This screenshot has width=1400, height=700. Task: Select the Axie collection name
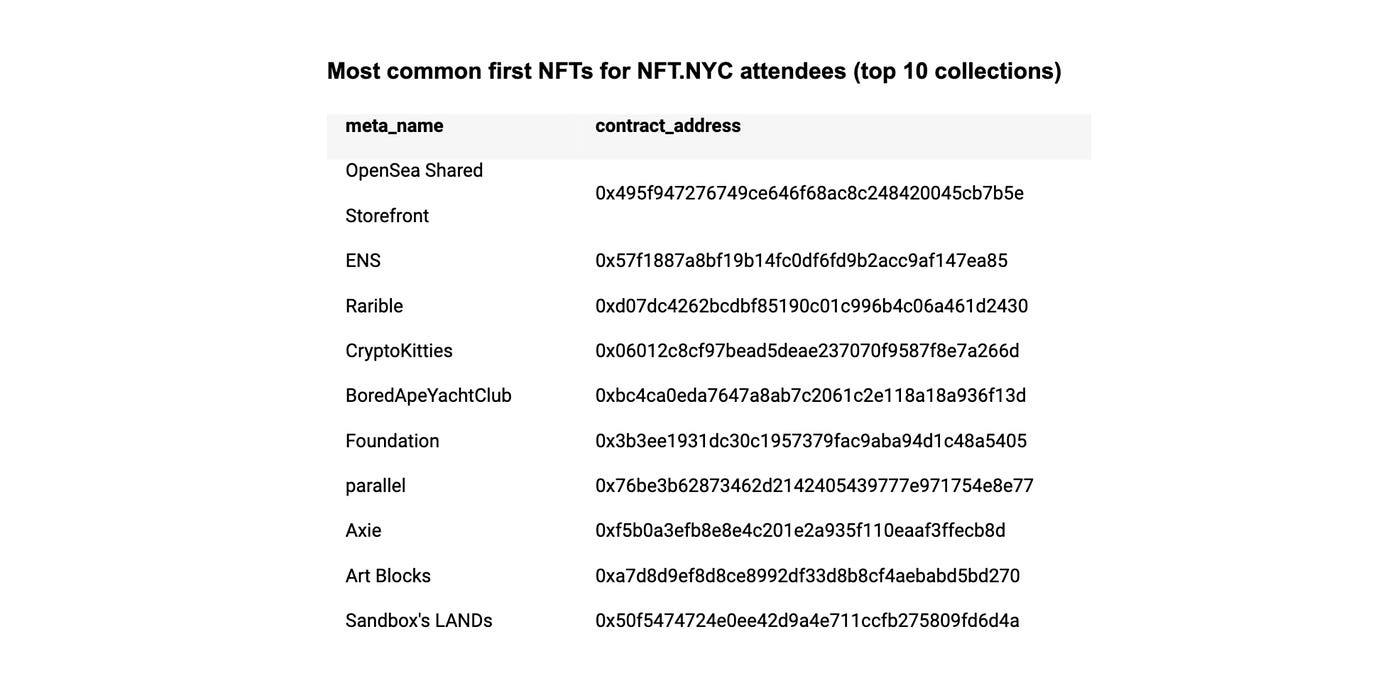(363, 531)
